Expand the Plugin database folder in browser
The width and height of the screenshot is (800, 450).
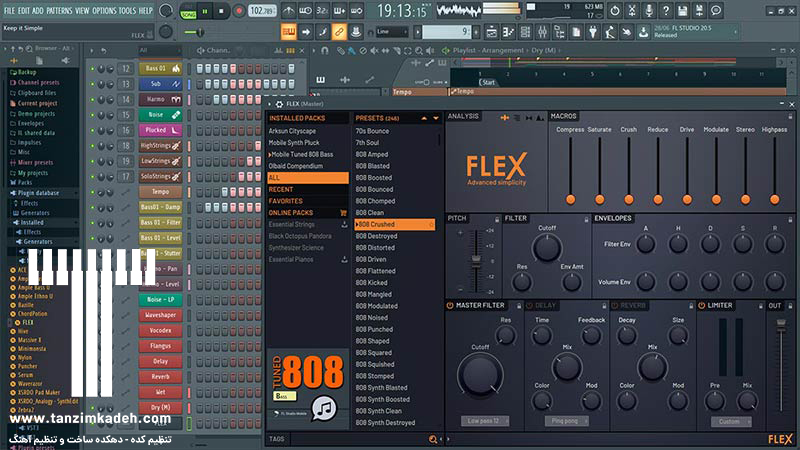click(38, 193)
